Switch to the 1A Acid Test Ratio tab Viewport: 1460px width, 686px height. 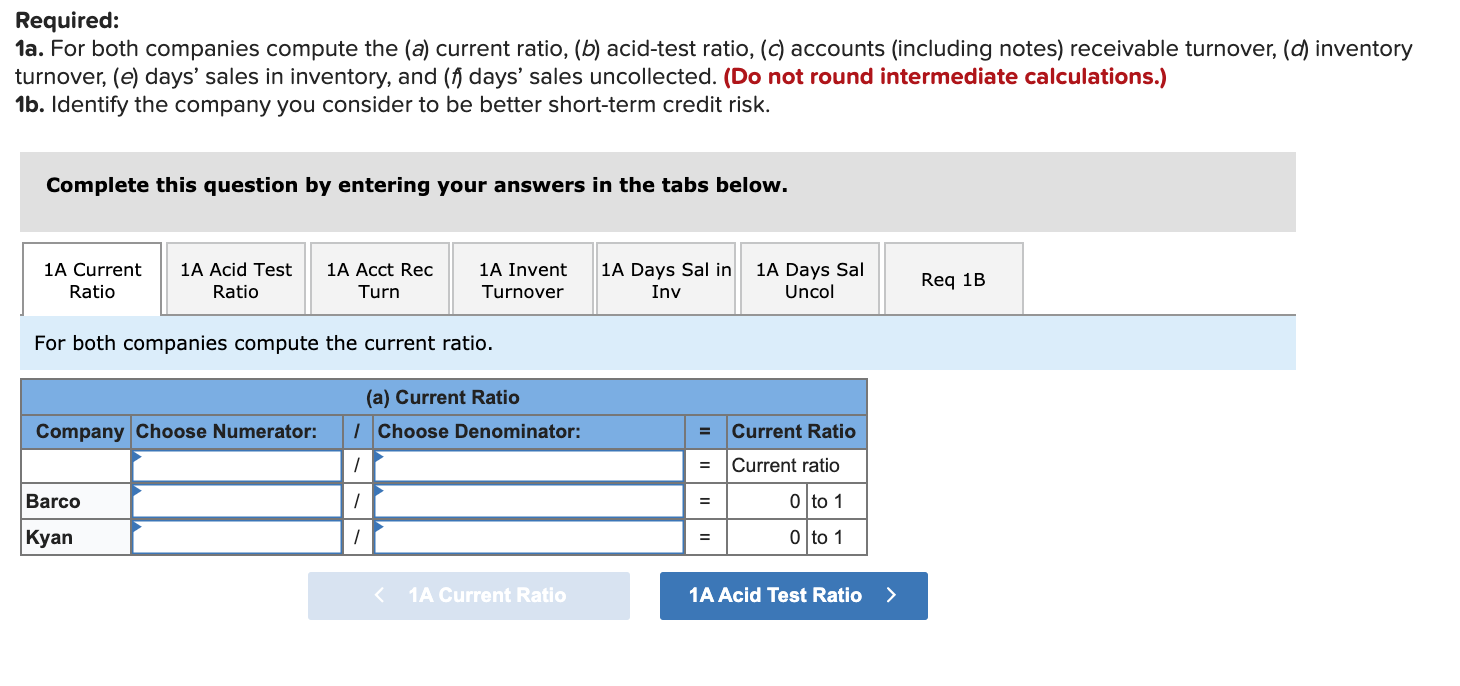236,280
